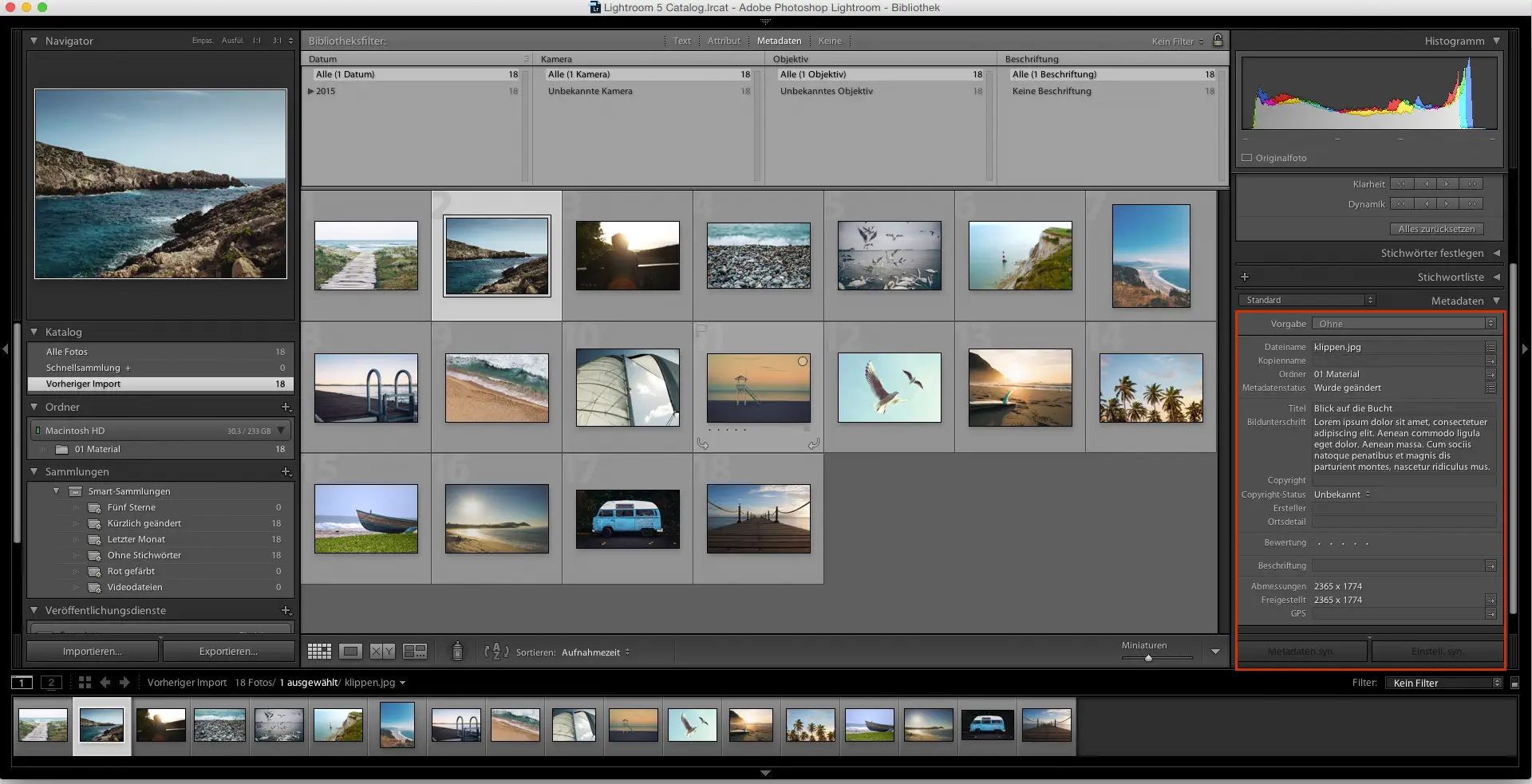Open the Compare view (XY) icon
1532x784 pixels.
pos(381,651)
